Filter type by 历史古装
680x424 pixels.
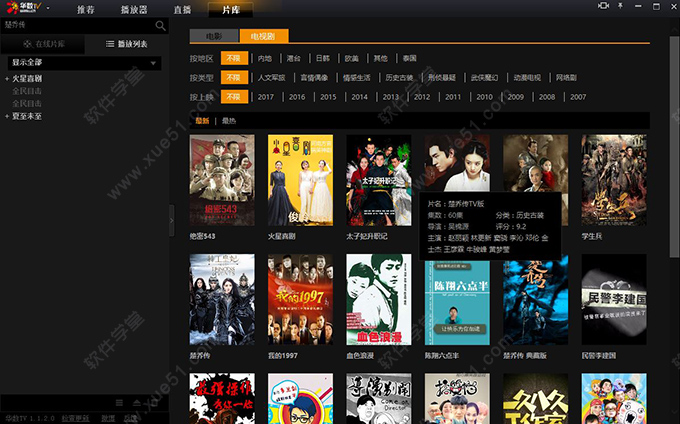pos(399,78)
